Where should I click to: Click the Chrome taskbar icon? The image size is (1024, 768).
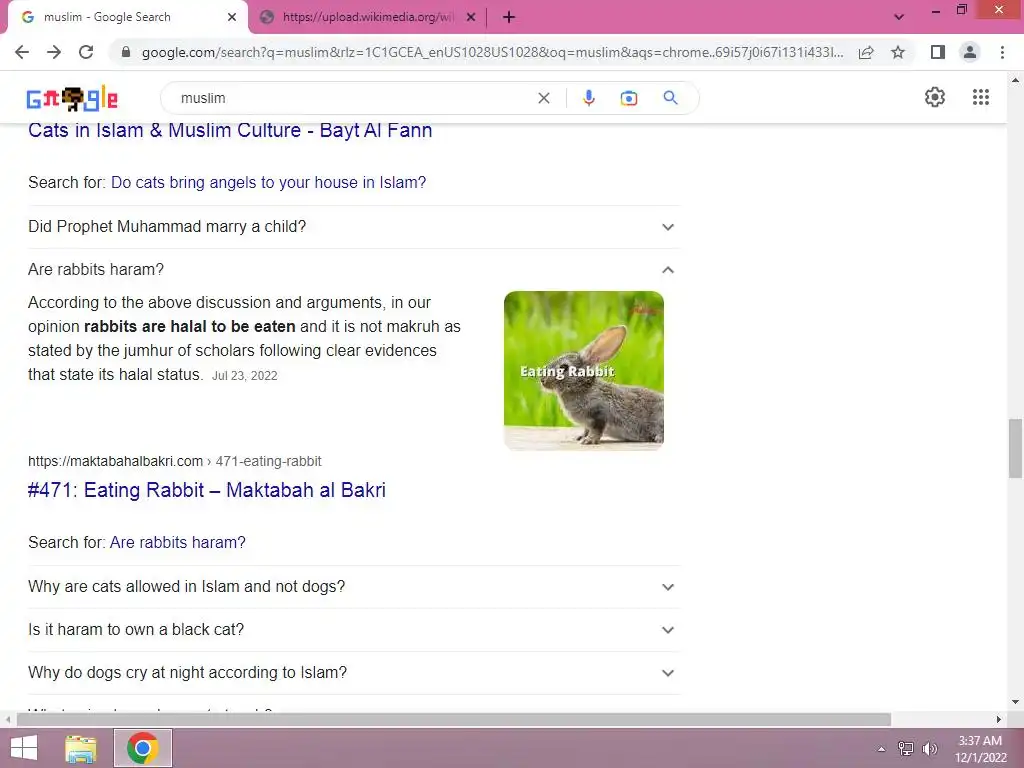tap(143, 748)
